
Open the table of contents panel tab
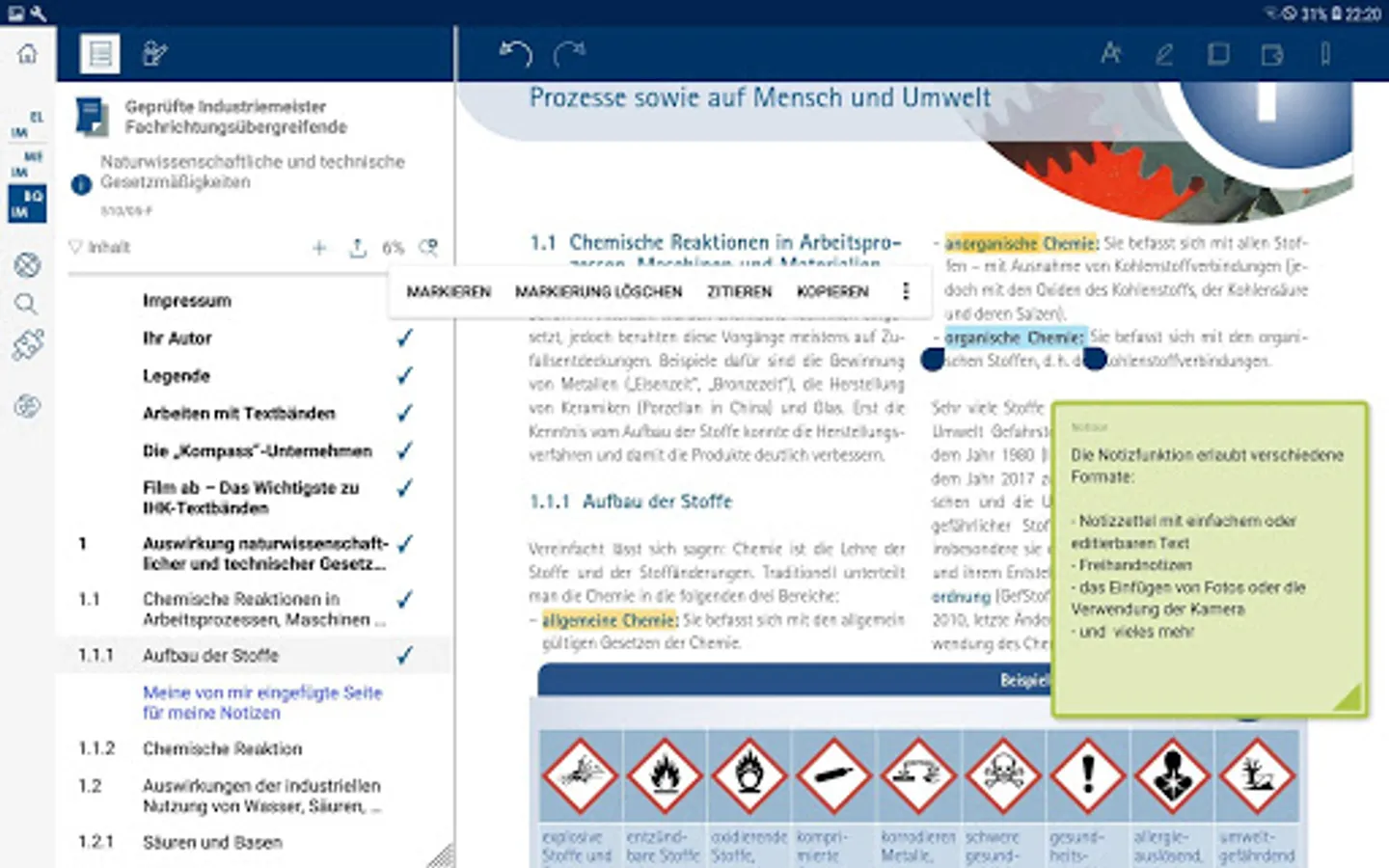(x=100, y=54)
